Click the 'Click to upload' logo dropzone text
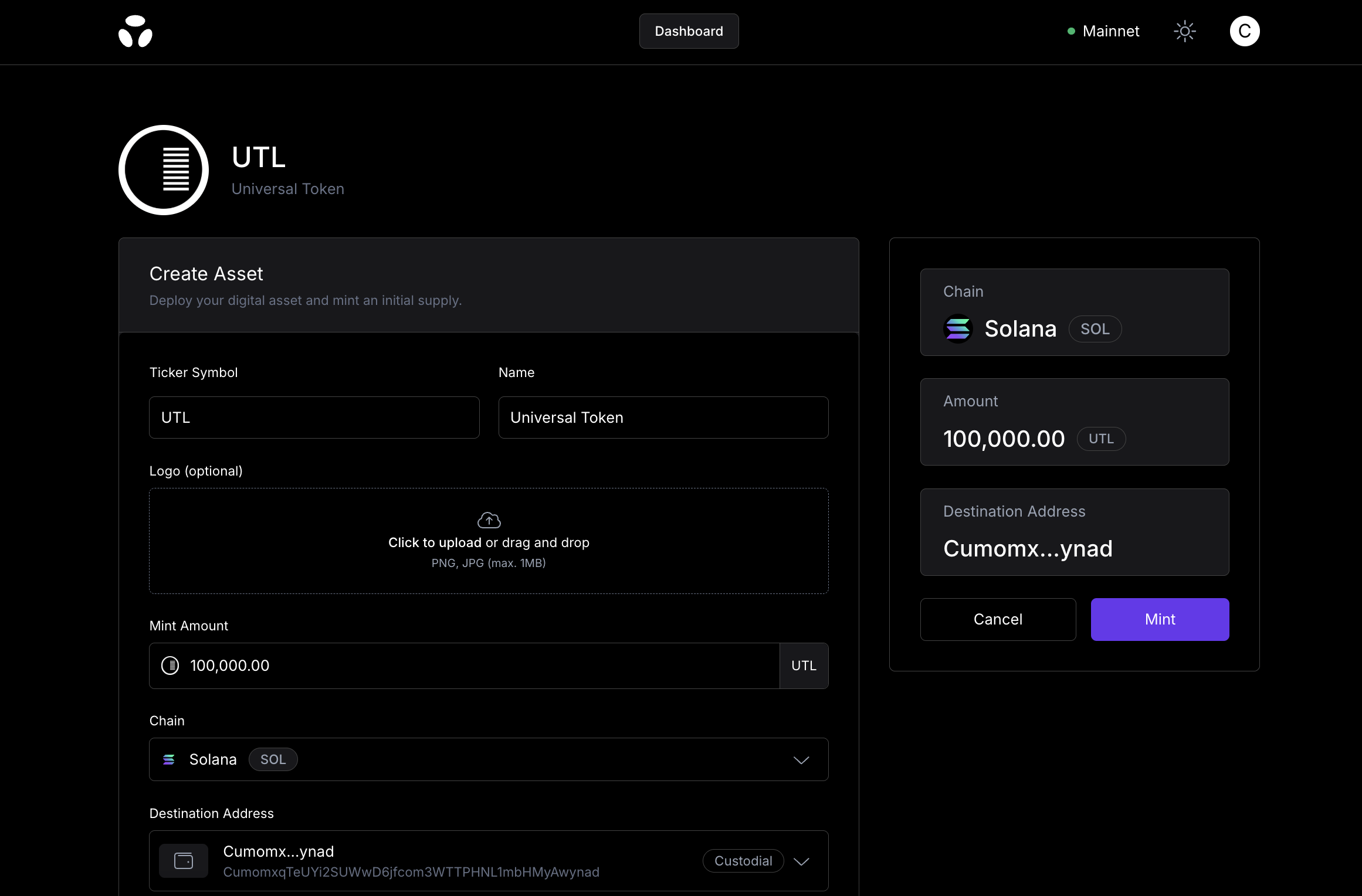Screen dimensions: 1362x896 coord(435,542)
